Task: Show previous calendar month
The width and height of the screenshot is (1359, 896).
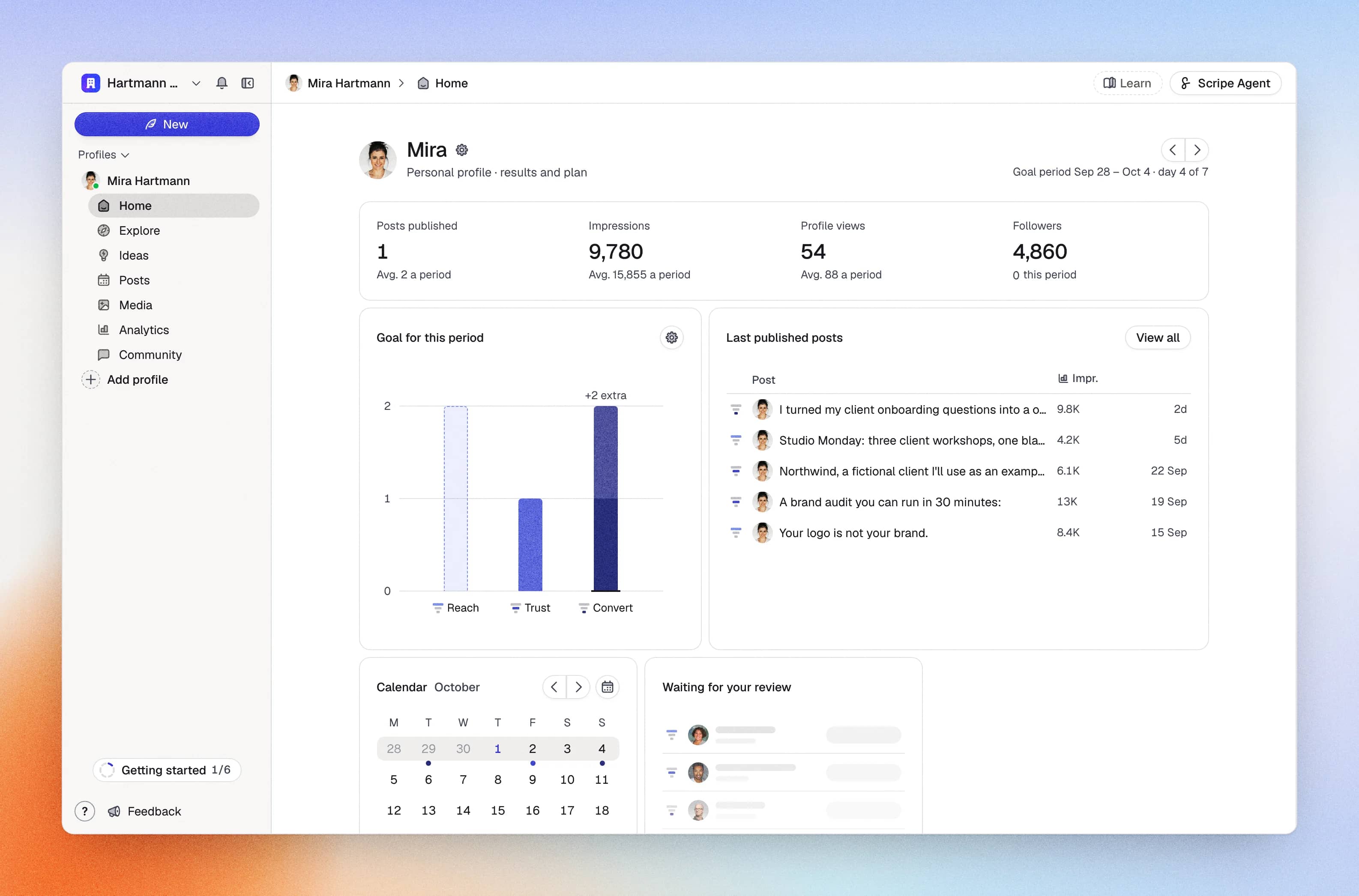Action: click(554, 687)
